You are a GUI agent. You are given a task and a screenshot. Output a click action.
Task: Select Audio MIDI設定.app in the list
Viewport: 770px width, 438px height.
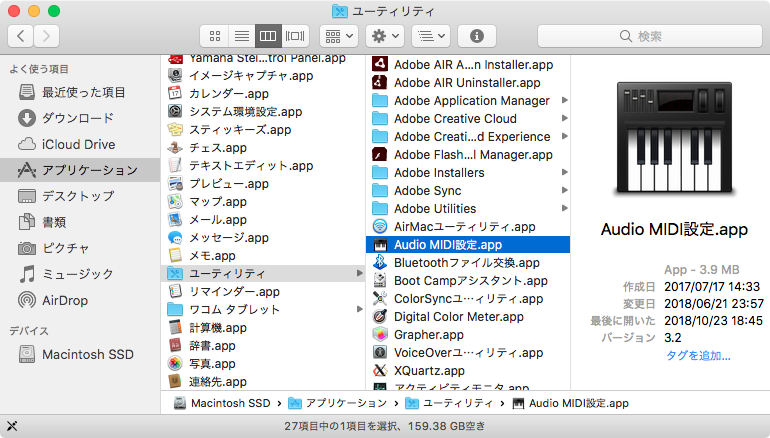[x=468, y=245]
